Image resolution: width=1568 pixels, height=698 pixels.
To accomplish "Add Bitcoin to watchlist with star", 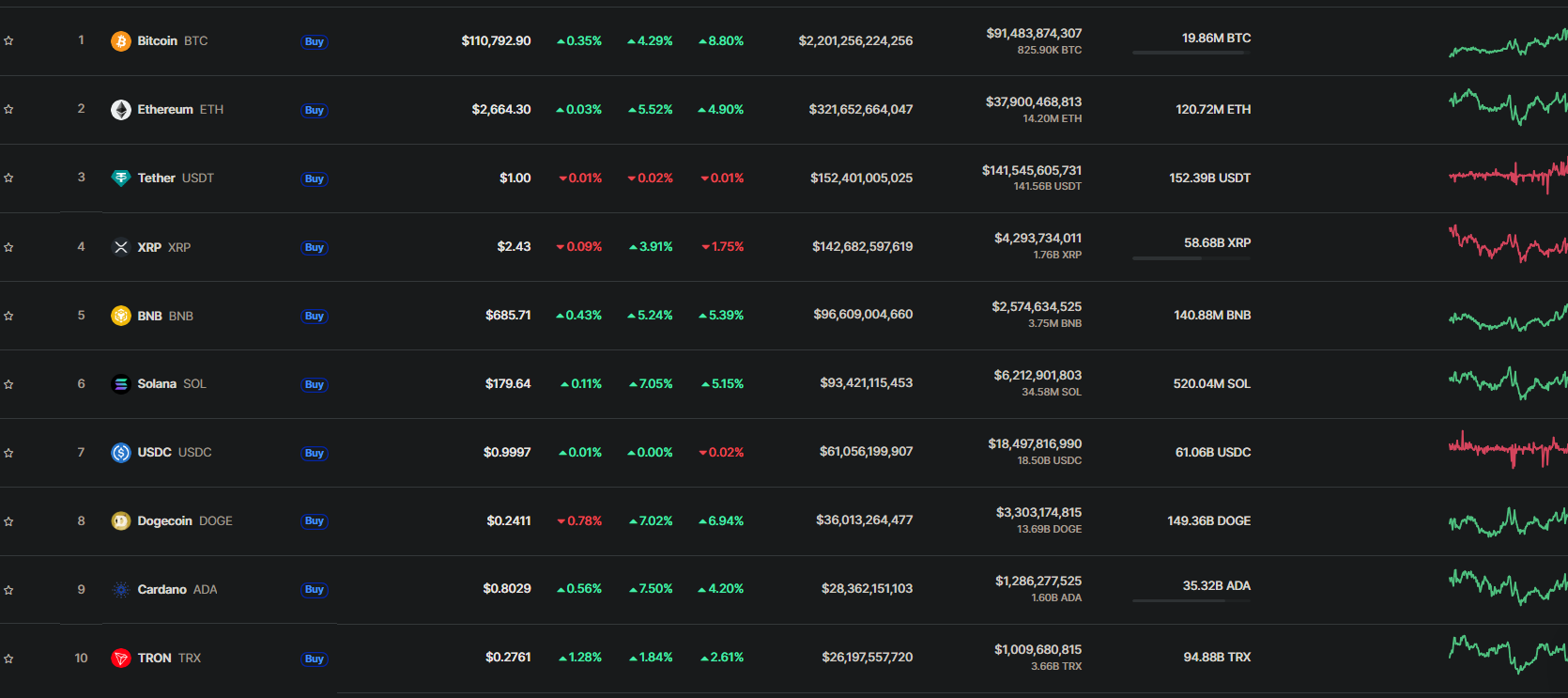I will tap(8, 41).
